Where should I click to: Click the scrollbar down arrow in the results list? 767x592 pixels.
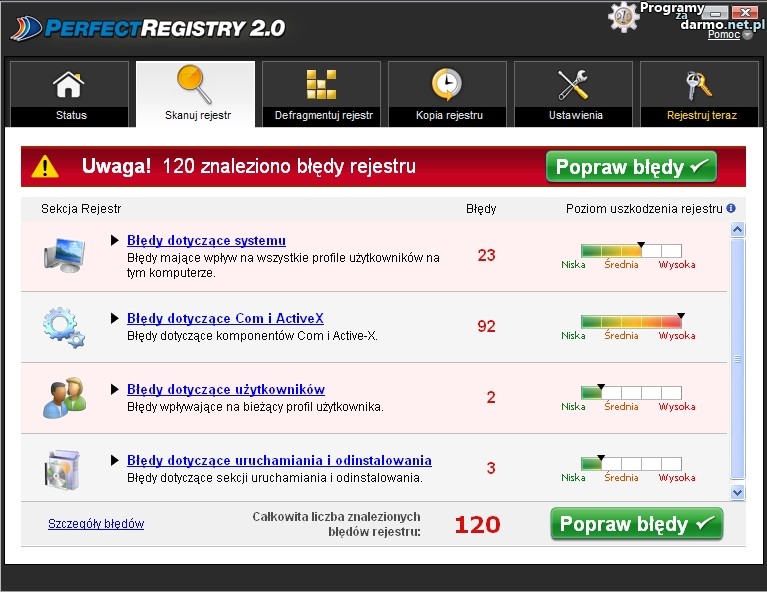pos(738,492)
